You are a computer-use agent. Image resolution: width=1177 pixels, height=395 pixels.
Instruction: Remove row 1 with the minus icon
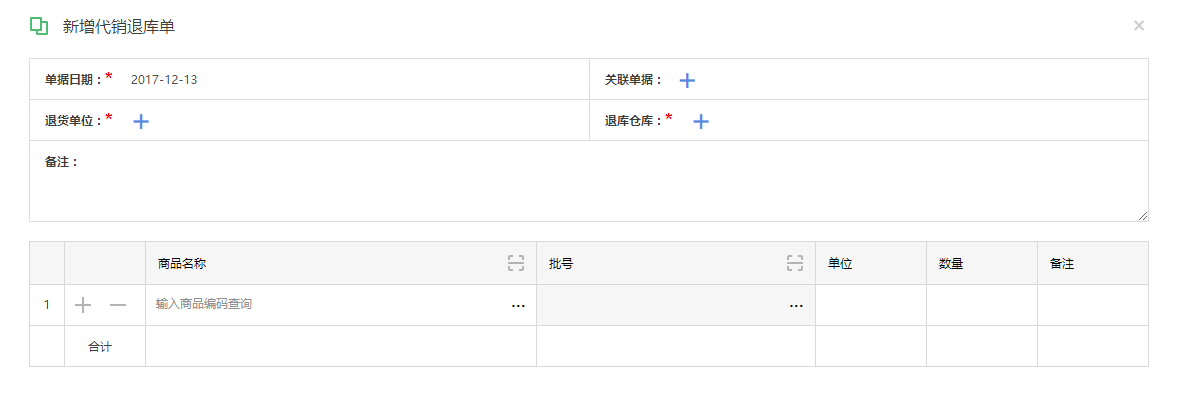pyautogui.click(x=118, y=305)
